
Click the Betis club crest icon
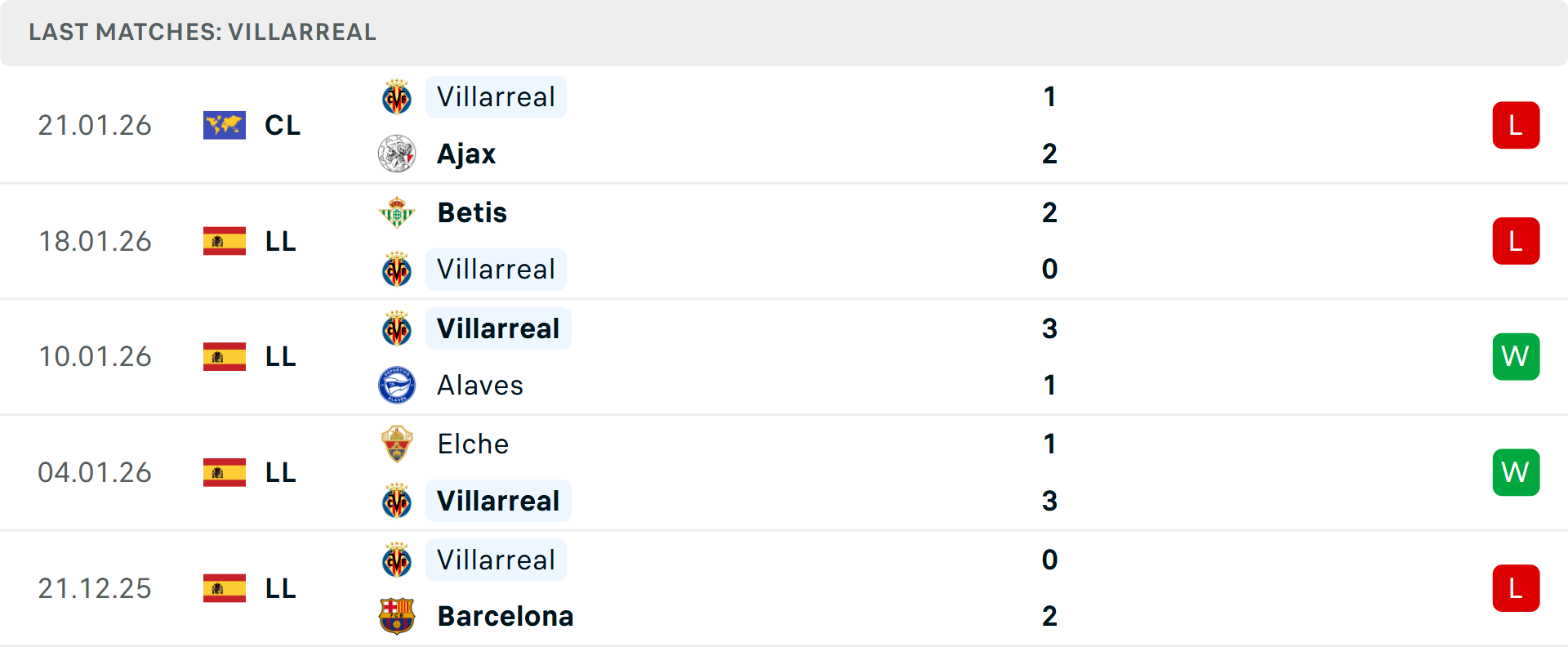coord(397,212)
